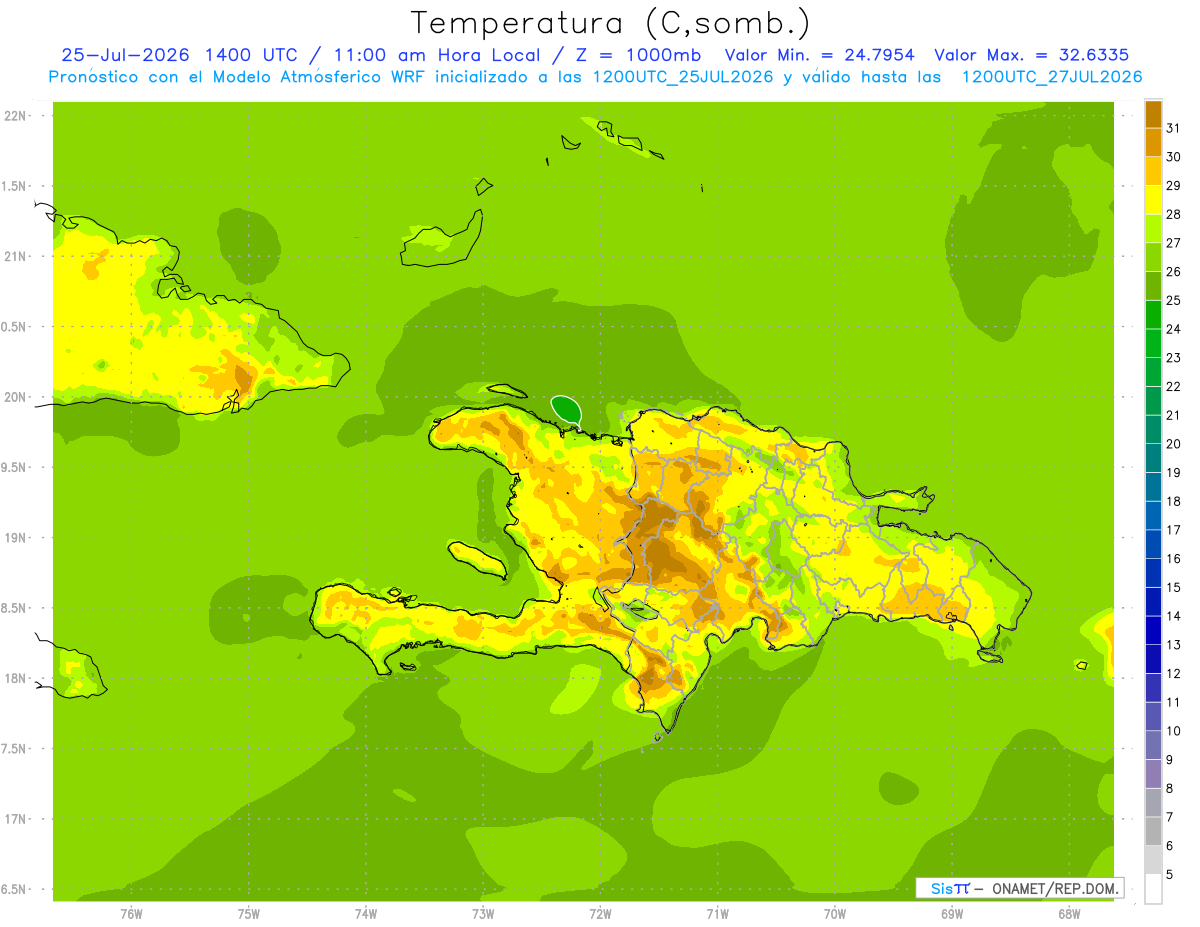Click the legend value "20"
This screenshot has height=927, width=1200.
[x=1173, y=443]
